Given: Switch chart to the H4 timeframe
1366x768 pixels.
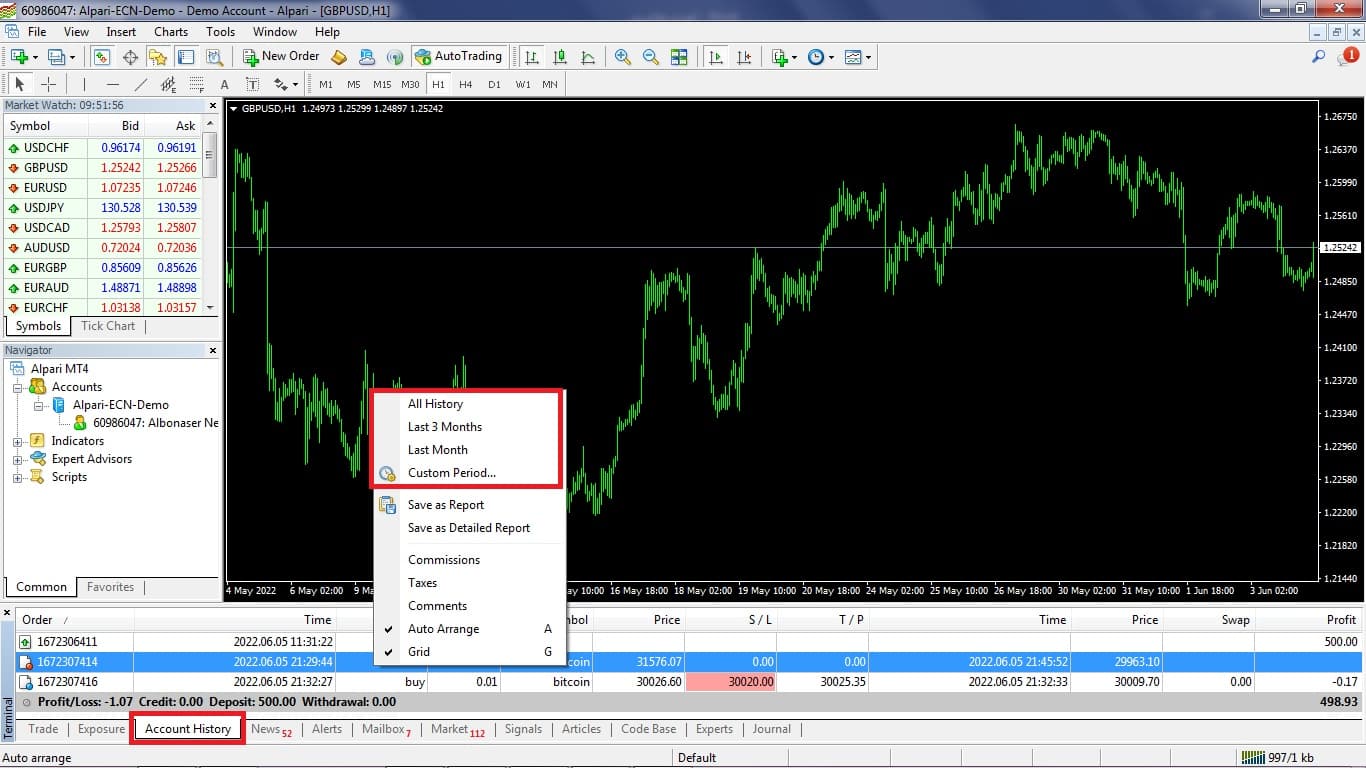Looking at the screenshot, I should [466, 84].
